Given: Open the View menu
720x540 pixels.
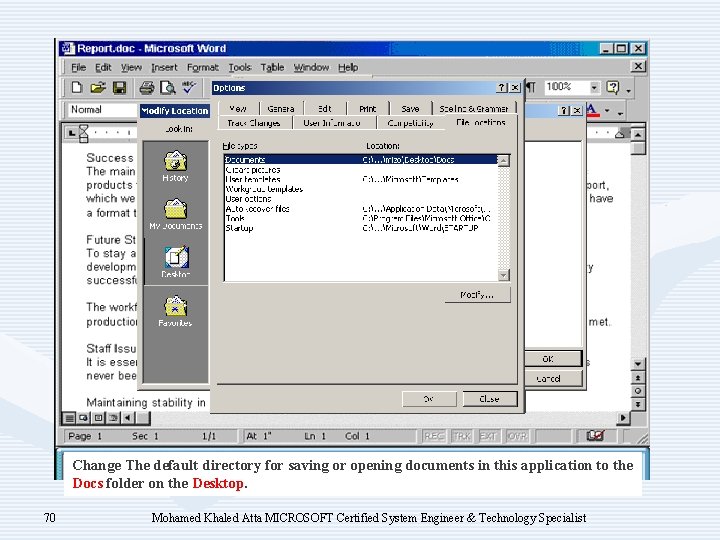Looking at the screenshot, I should (131, 68).
